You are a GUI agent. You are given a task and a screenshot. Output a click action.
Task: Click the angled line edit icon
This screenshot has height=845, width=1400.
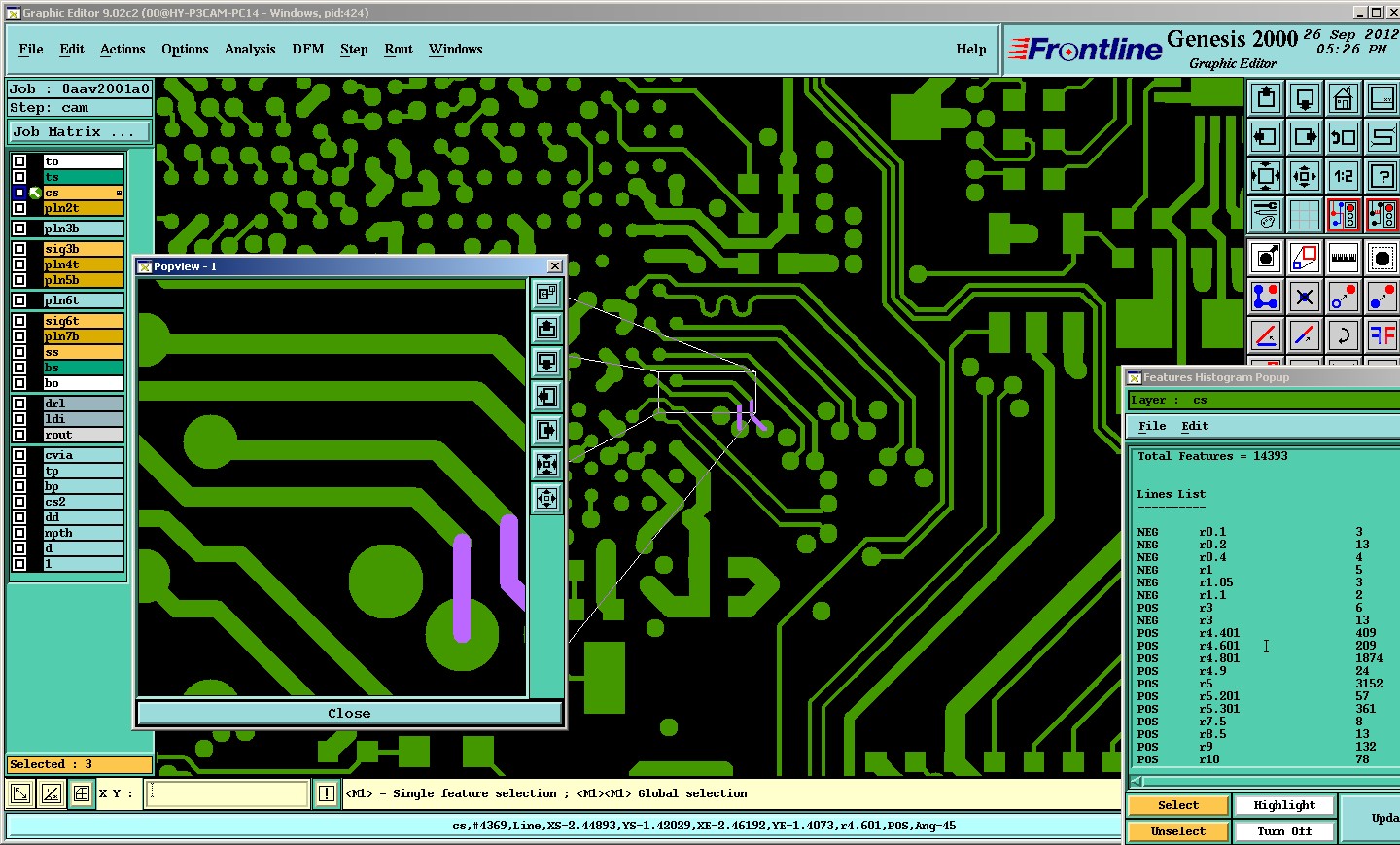click(x=1266, y=335)
